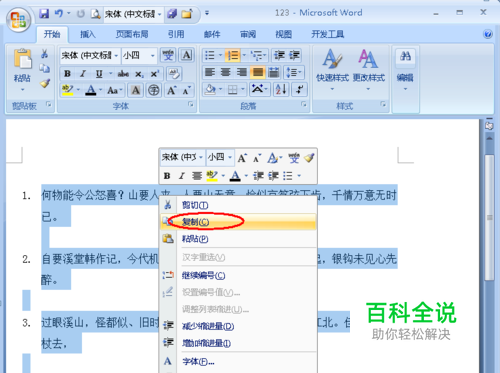Switch to the Page Layout (页面布局) tab
The image size is (500, 373).
click(132, 34)
